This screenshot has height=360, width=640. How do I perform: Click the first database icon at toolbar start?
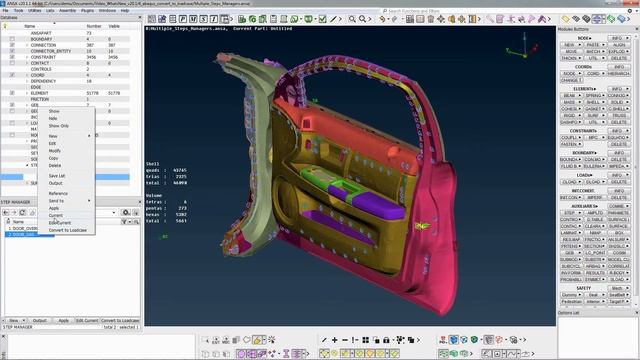[x=152, y=19]
